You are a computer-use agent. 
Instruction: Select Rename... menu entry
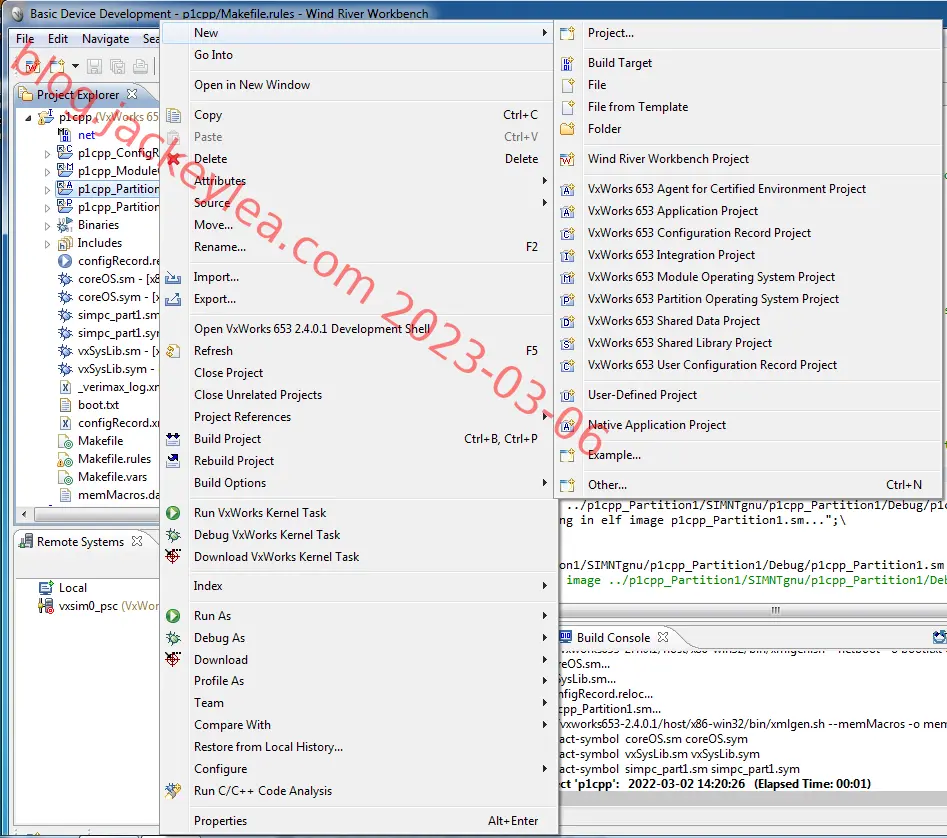370,247
